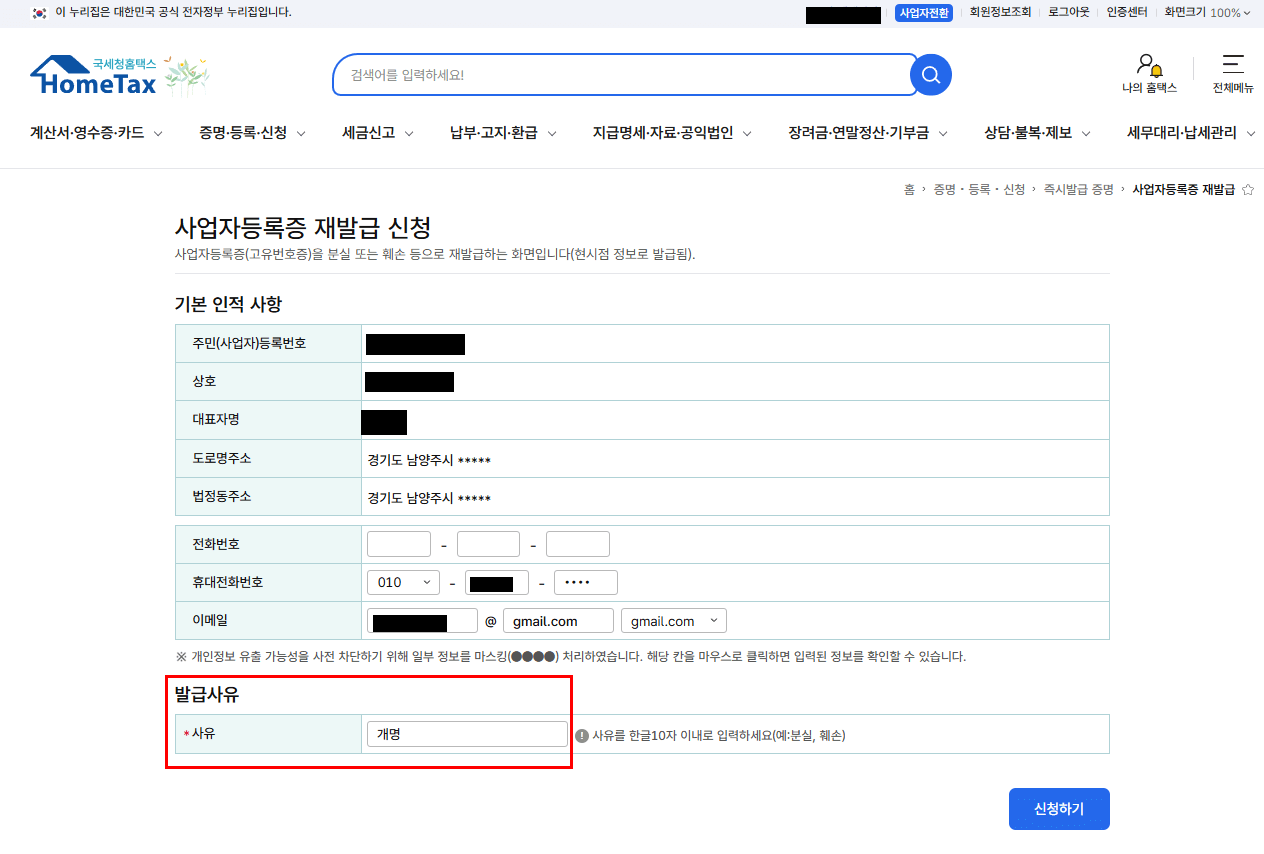Image resolution: width=1264 pixels, height=854 pixels.
Task: Expand the 세금신고 menu chevron
Action: (411, 132)
